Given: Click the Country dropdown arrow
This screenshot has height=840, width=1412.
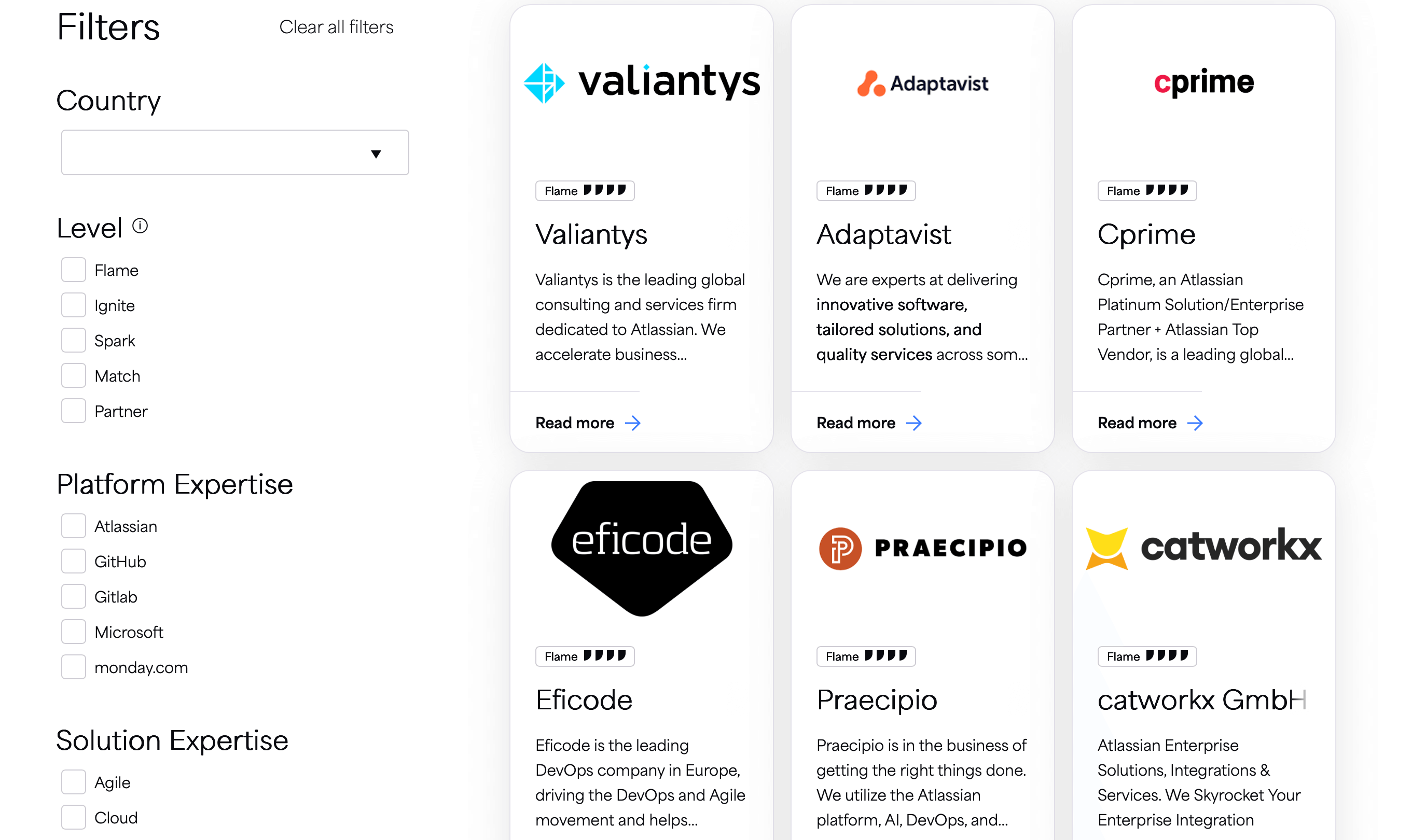Looking at the screenshot, I should pyautogui.click(x=377, y=153).
